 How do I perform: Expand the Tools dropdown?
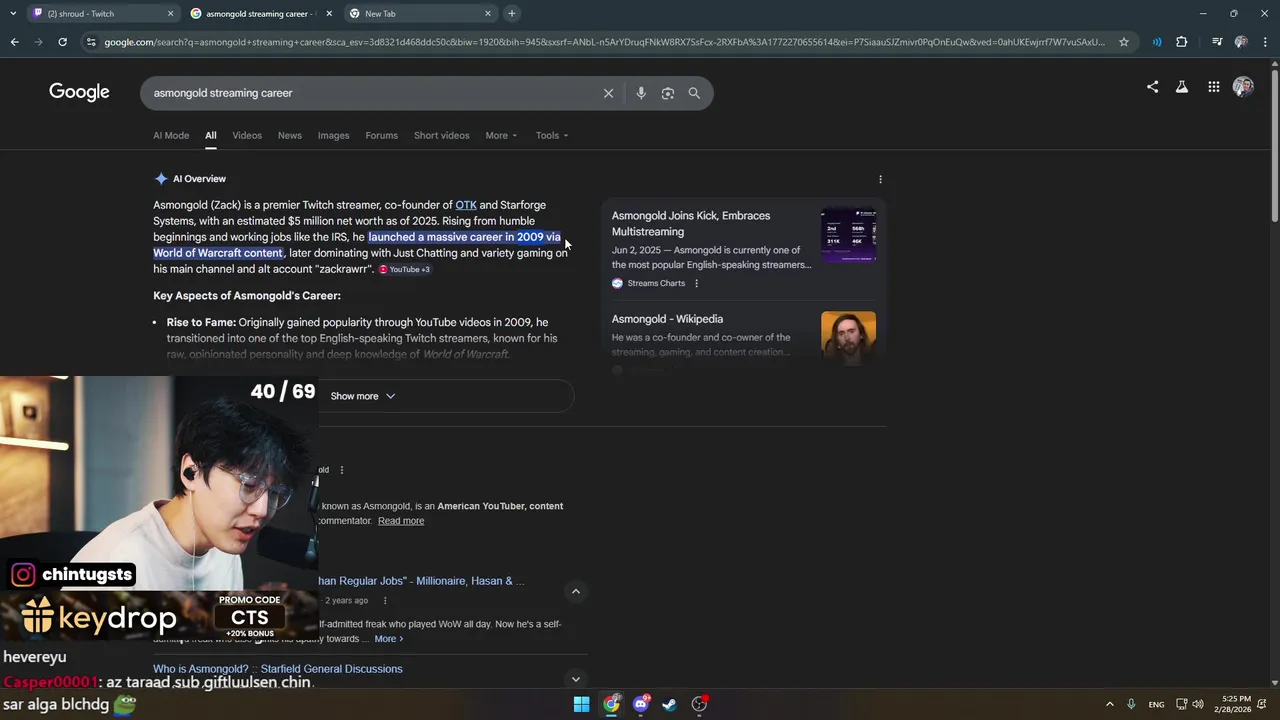(x=552, y=135)
